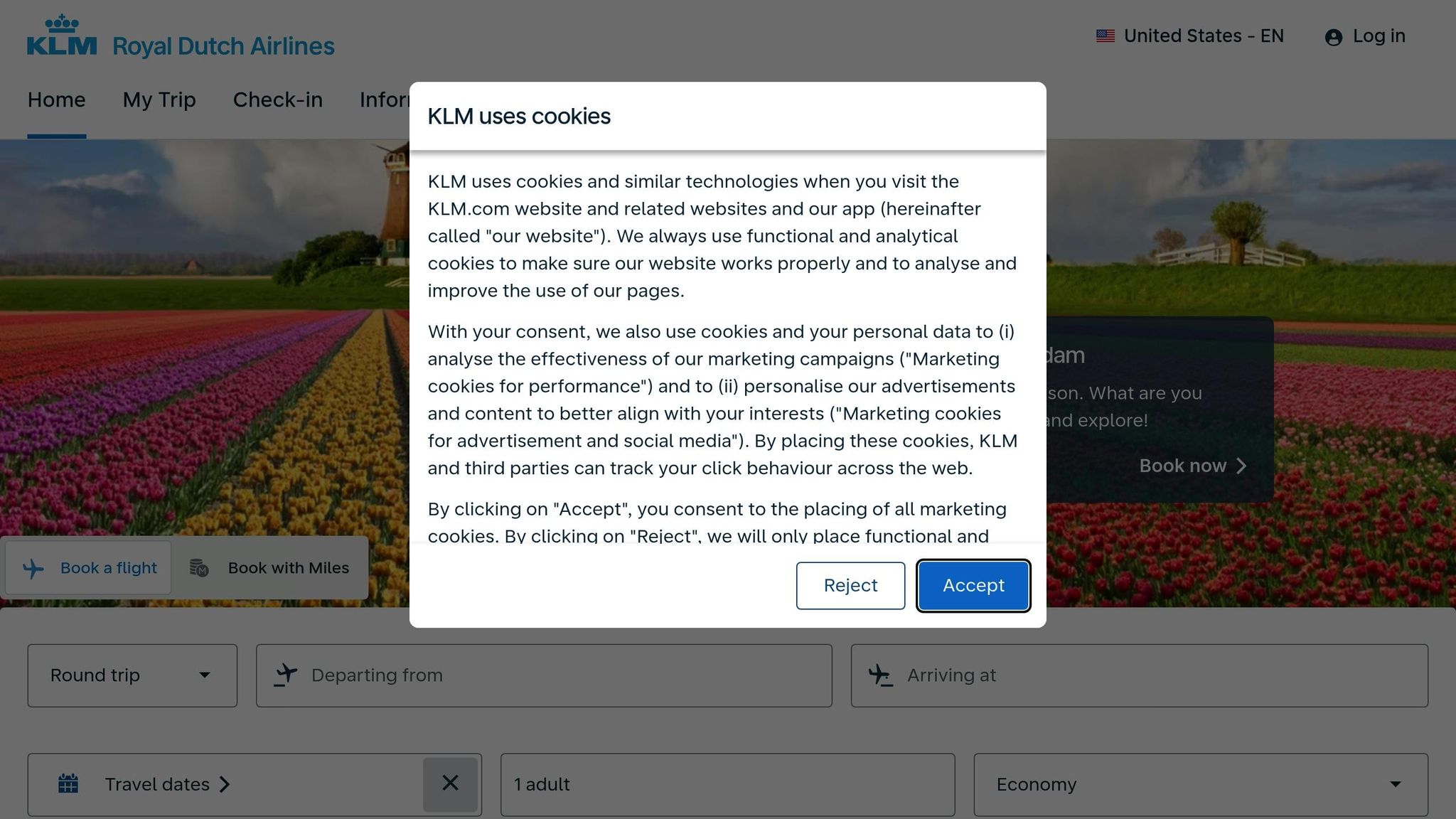This screenshot has width=1456, height=819.
Task: Accept all marketing cookies
Action: (x=973, y=585)
